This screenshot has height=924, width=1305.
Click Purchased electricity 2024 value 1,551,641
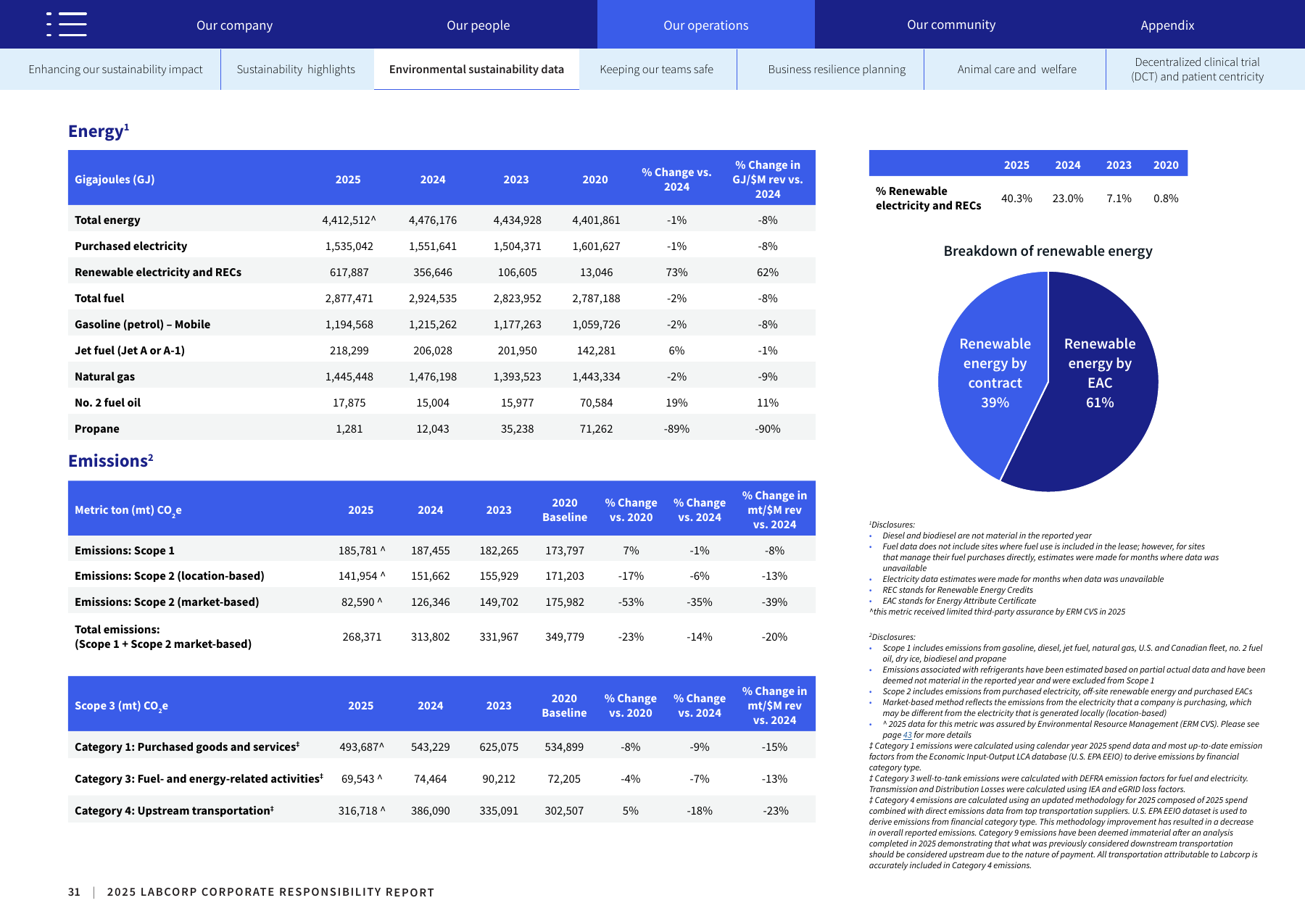tap(433, 246)
